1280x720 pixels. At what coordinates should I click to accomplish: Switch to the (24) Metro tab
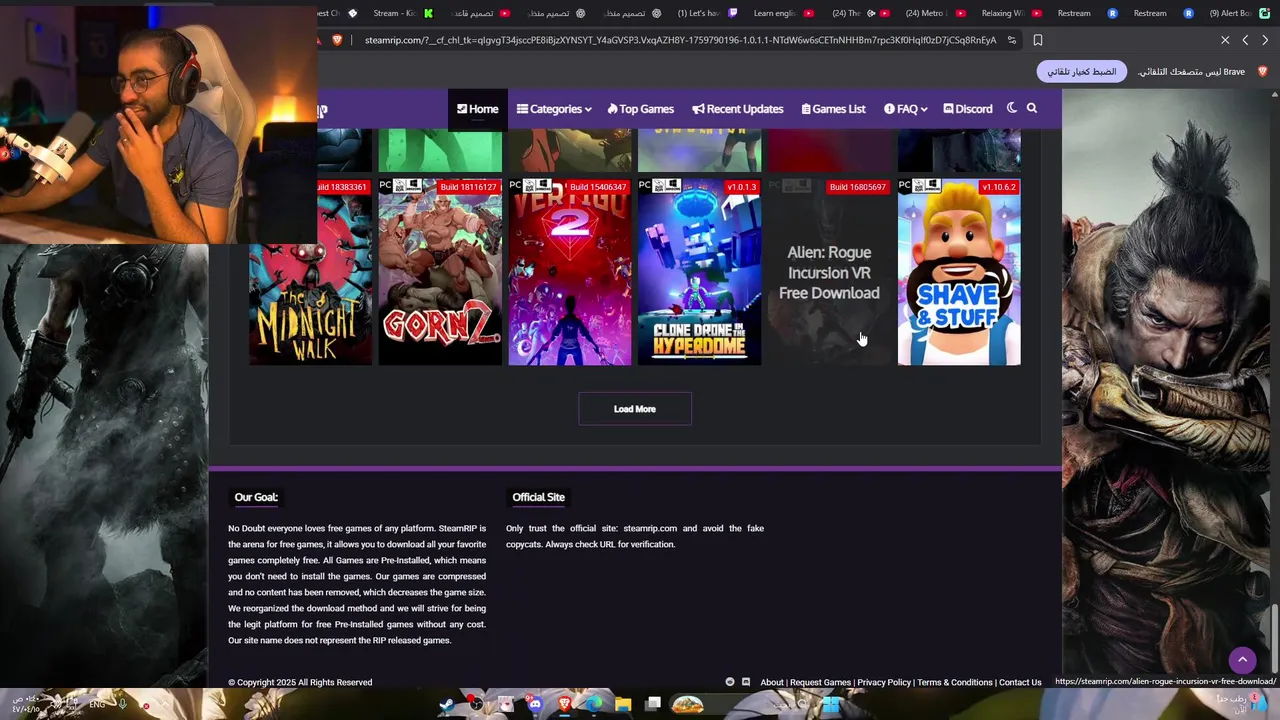click(935, 13)
